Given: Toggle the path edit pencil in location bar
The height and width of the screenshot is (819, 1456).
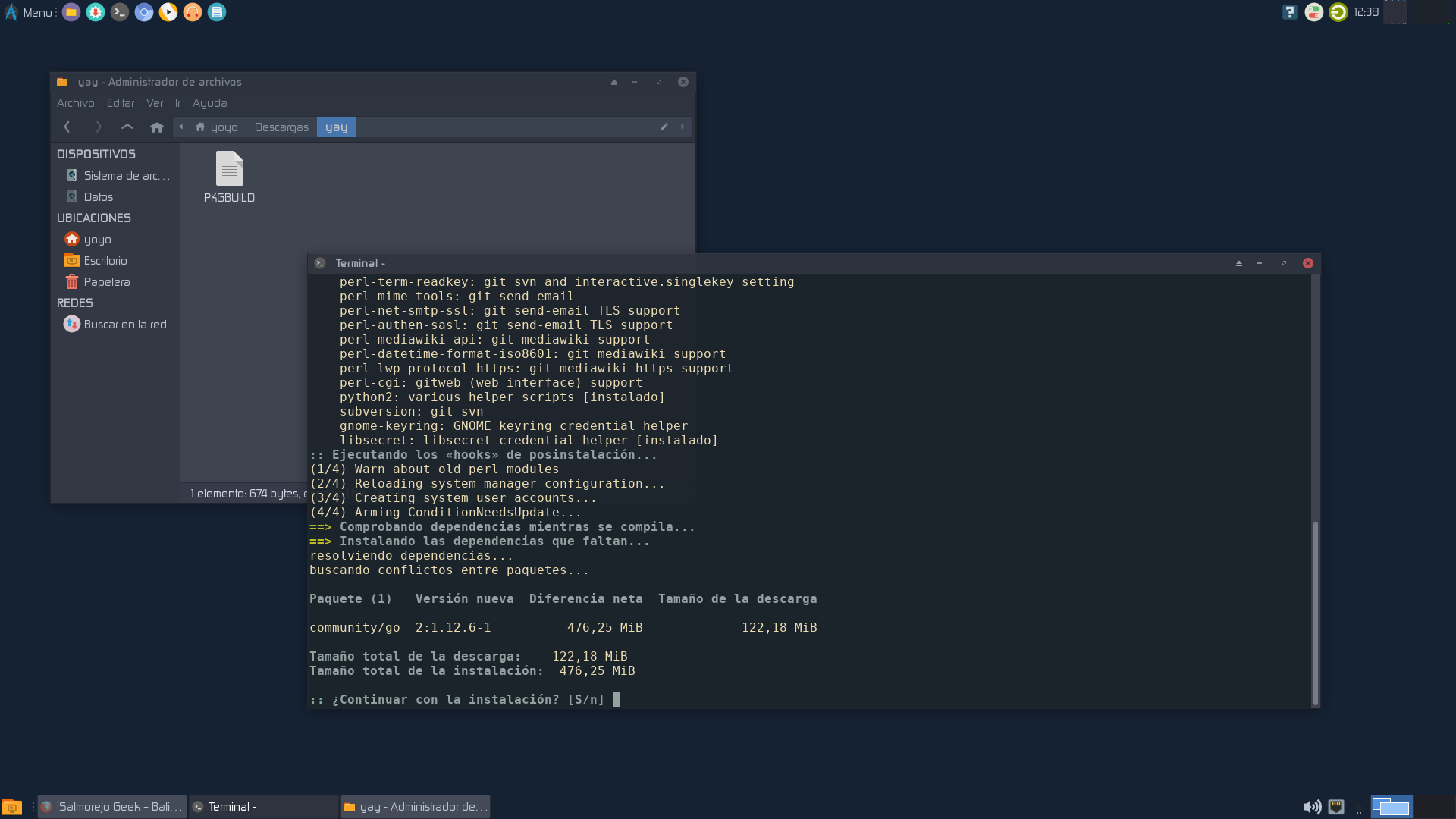Looking at the screenshot, I should coord(664,127).
